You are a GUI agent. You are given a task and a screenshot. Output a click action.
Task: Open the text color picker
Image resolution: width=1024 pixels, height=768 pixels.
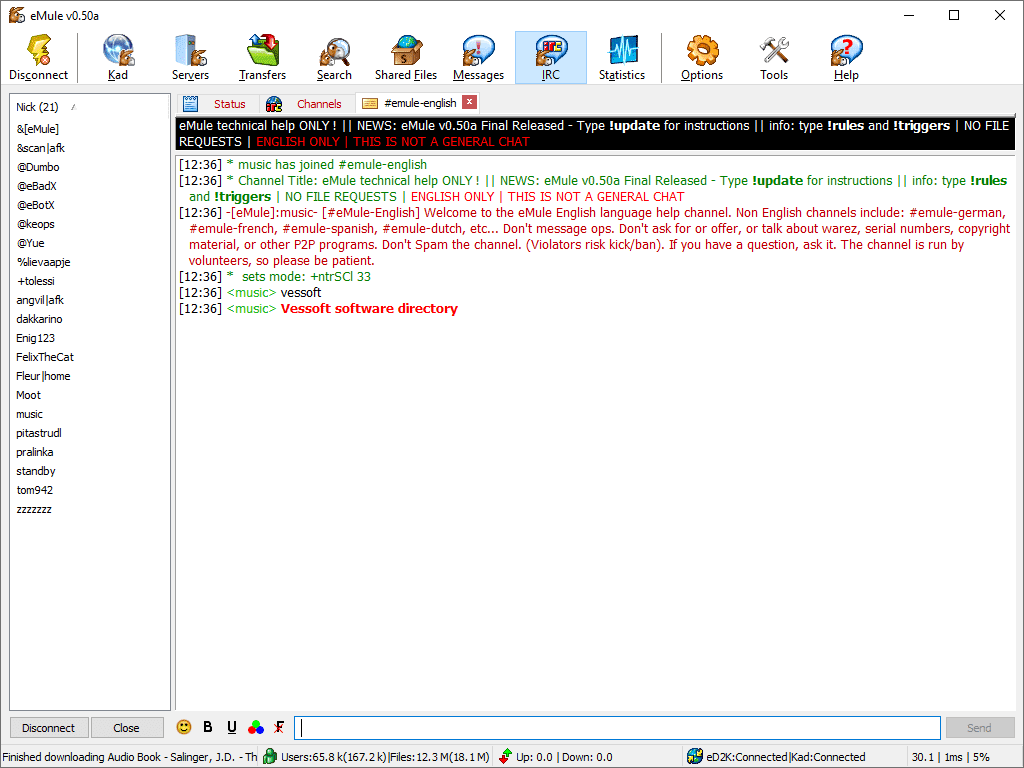pos(256,727)
